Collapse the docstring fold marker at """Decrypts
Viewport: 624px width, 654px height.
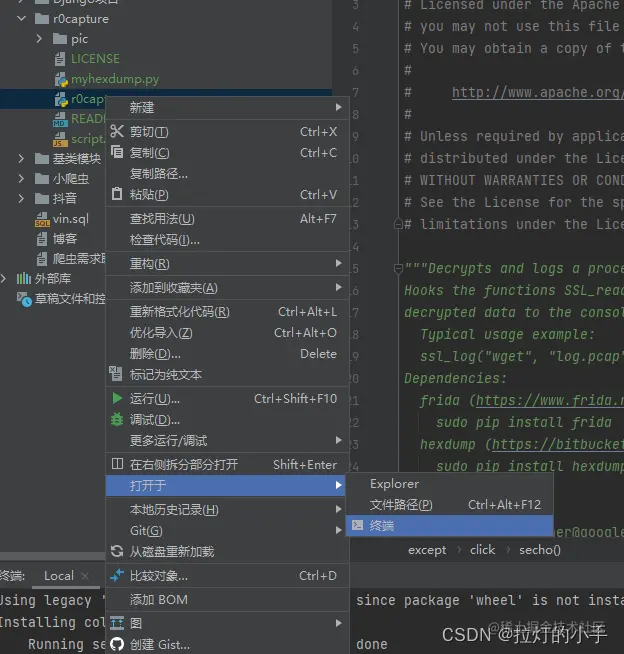click(398, 269)
